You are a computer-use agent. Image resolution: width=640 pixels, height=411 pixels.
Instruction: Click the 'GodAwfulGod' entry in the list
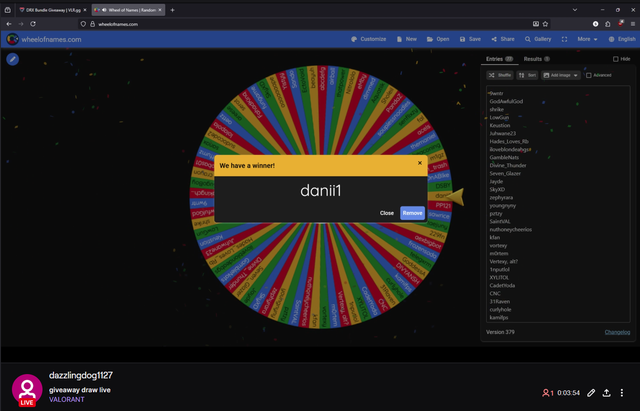coord(506,101)
